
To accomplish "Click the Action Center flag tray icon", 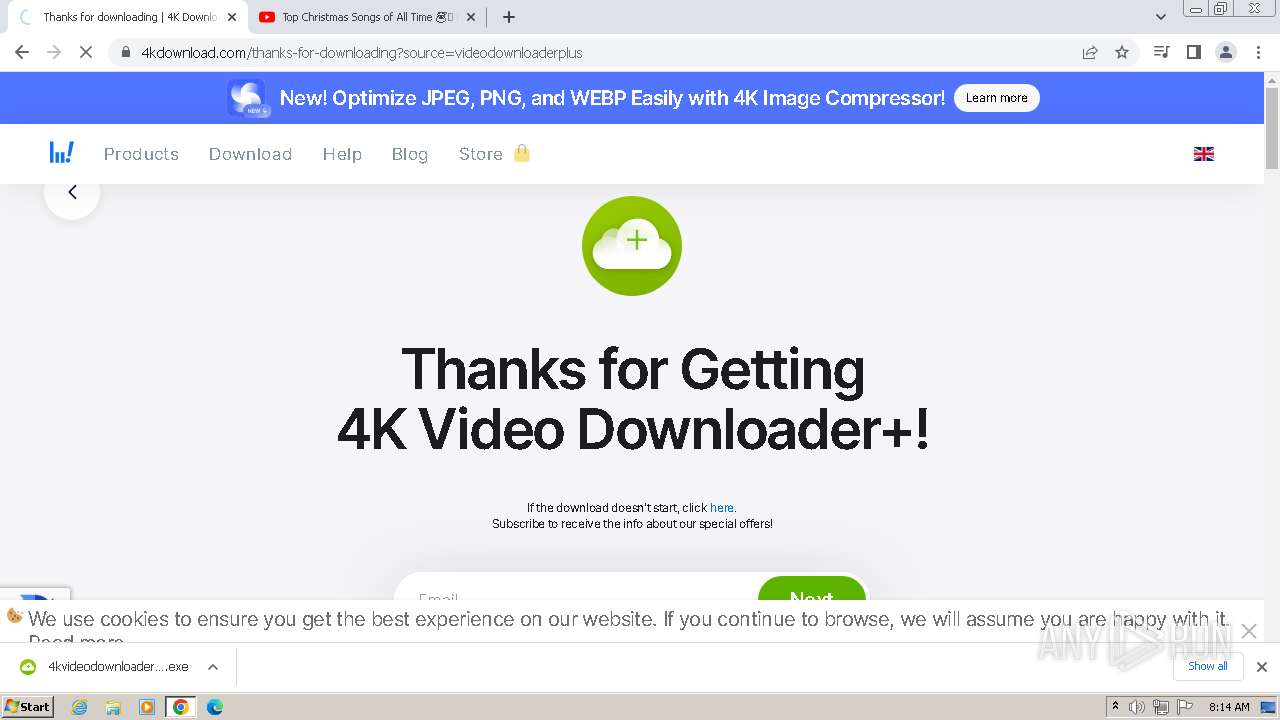I will click(x=1185, y=707).
